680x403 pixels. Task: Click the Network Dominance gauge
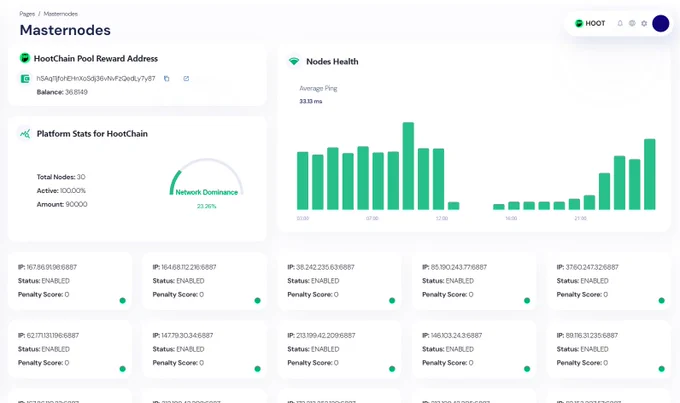click(206, 177)
